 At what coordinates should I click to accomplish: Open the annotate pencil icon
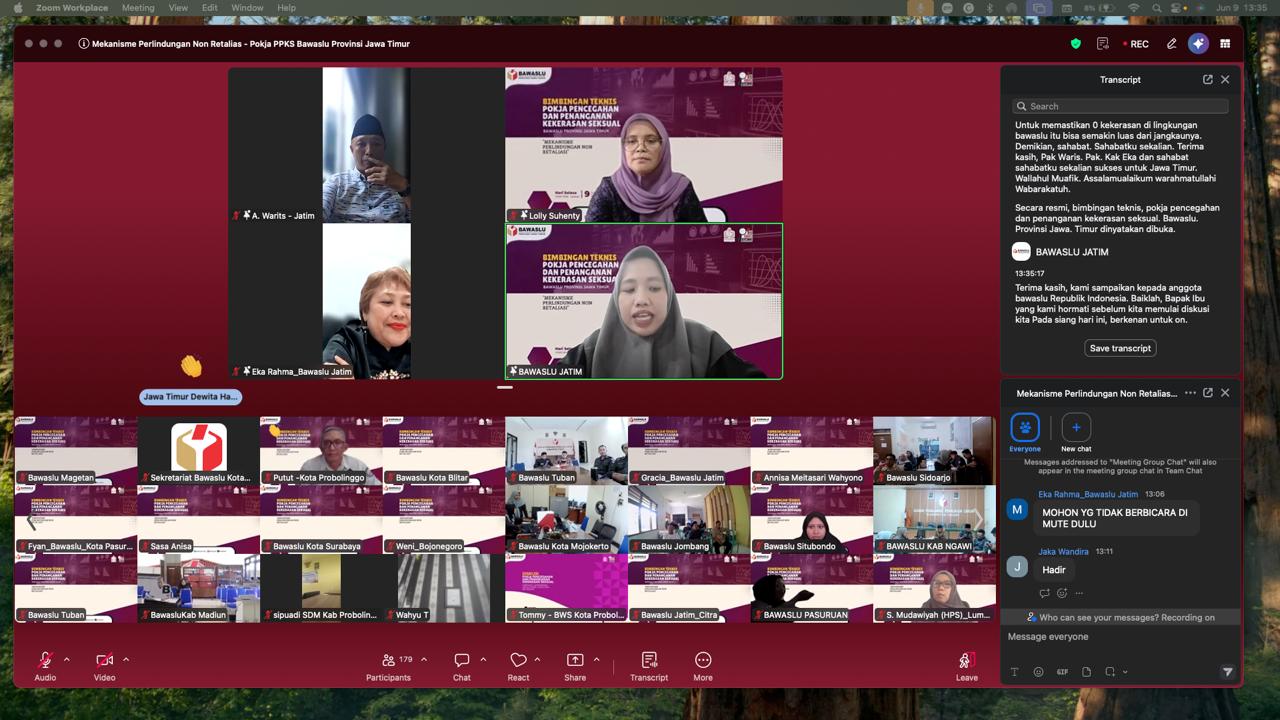tap(1172, 44)
